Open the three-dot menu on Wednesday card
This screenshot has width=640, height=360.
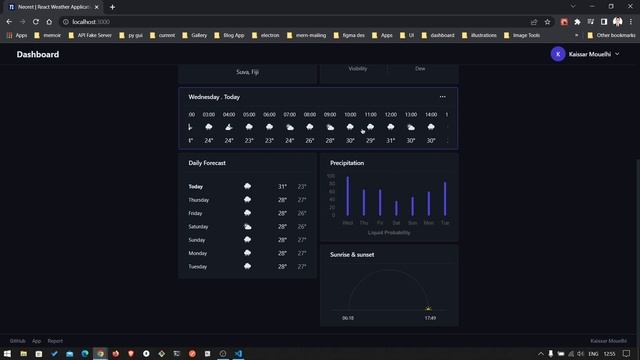[442, 97]
